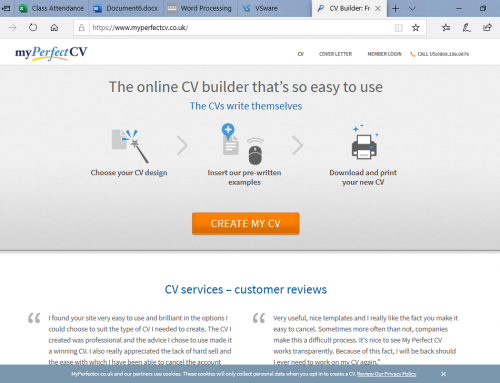Add this page to favorites star
Viewport: 500px width, 383px height.
pos(416,28)
